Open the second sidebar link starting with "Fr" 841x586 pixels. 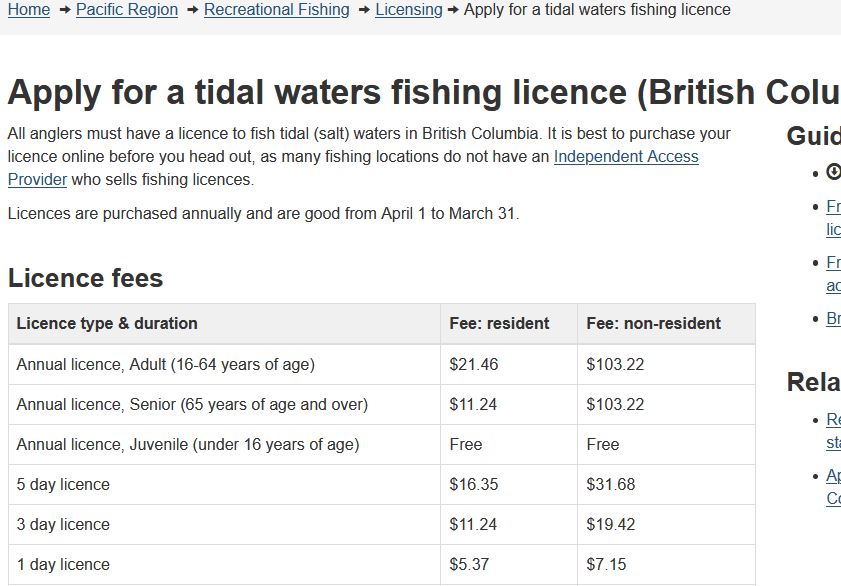coord(833,274)
